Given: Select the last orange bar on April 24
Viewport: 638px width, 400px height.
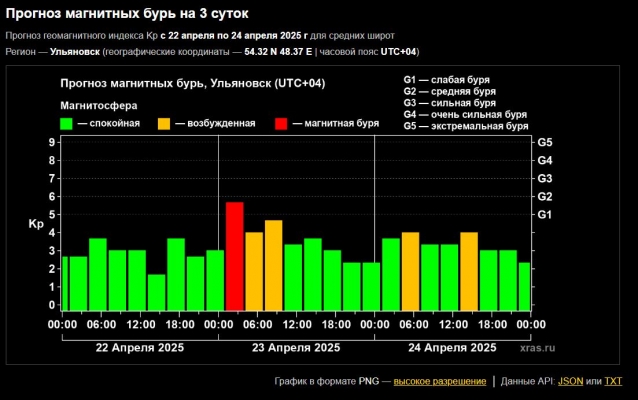Looking at the screenshot, I should [469, 271].
